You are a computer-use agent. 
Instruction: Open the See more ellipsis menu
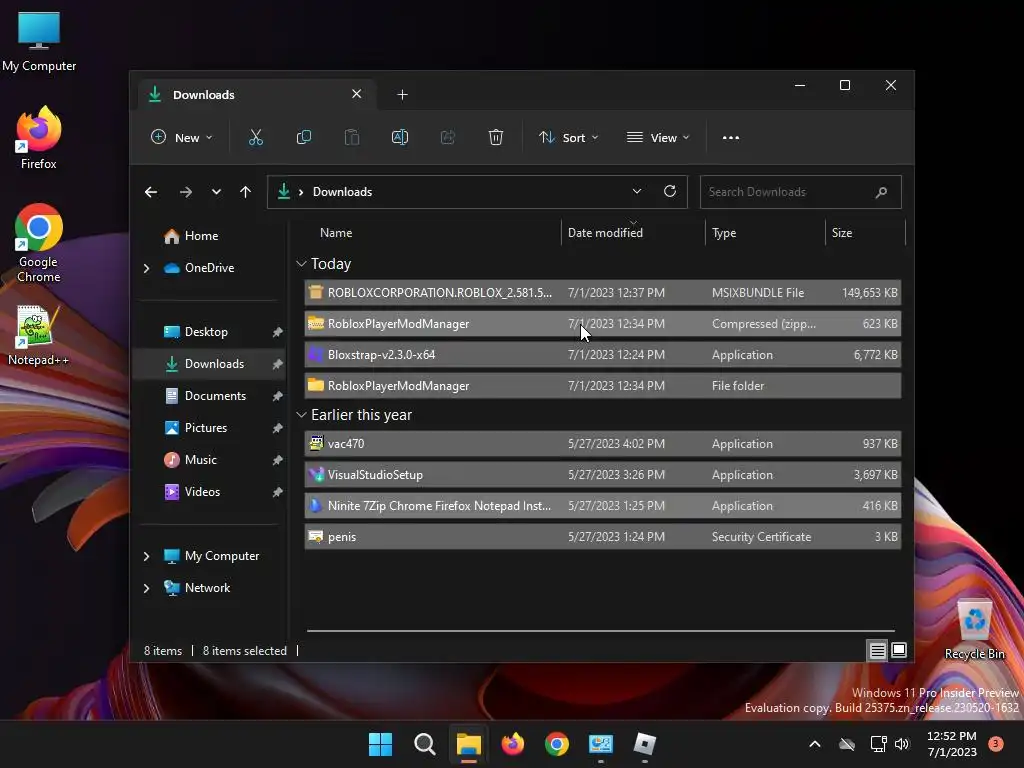(x=731, y=138)
